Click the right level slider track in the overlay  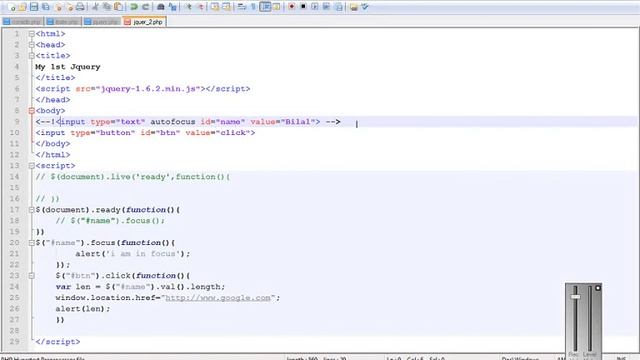tap(589, 318)
